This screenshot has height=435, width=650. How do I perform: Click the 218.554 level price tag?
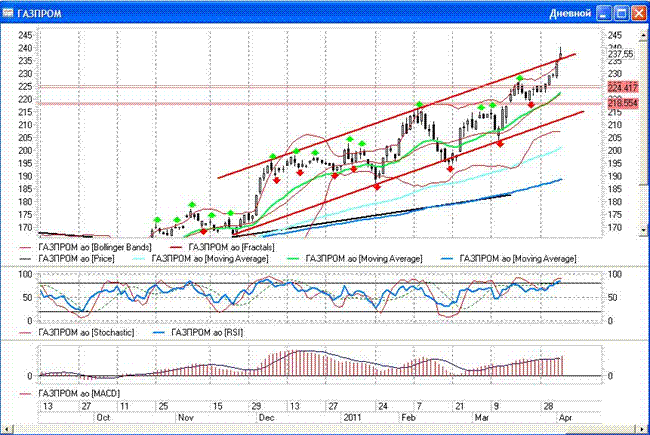623,103
